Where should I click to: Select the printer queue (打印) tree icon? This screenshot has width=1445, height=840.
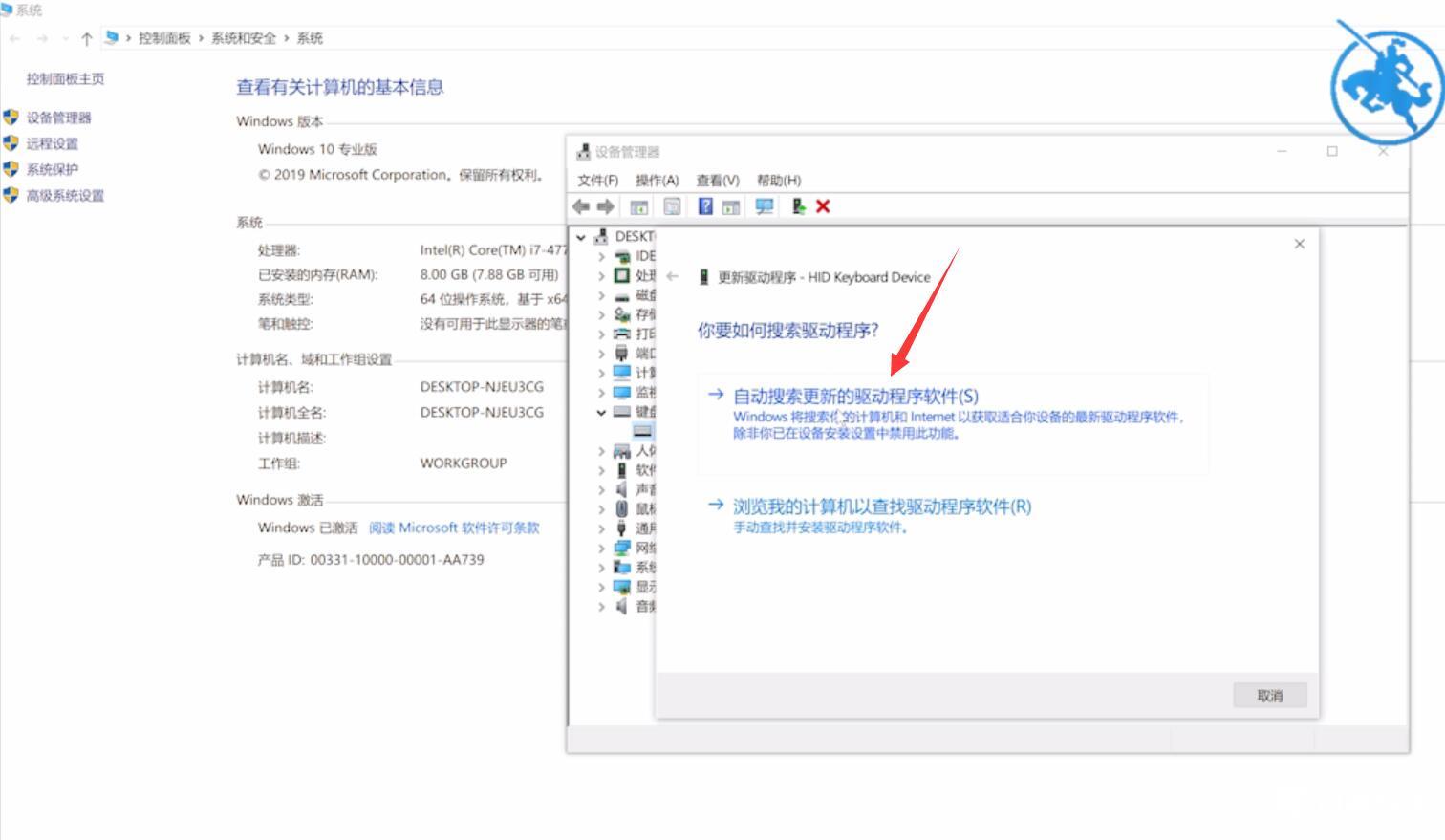pyautogui.click(x=622, y=334)
